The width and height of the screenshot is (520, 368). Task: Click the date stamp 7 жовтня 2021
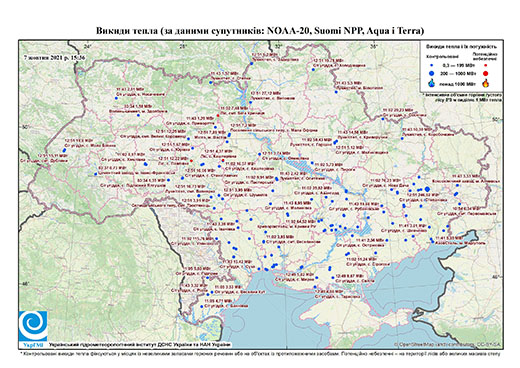[54, 57]
